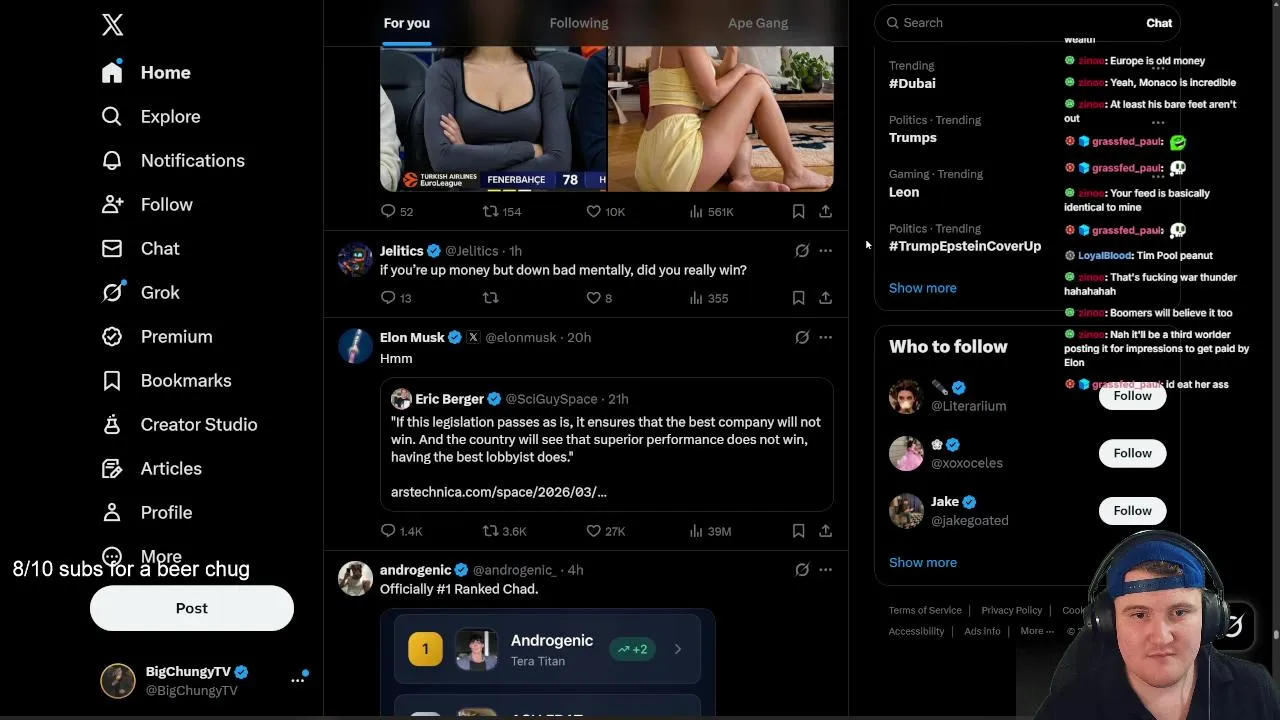Repost the post with 154 reposts

tap(502, 211)
